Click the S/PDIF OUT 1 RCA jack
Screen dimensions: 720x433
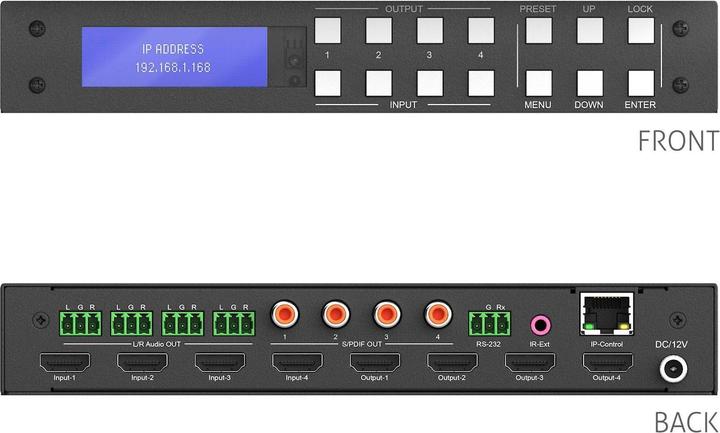285,315
